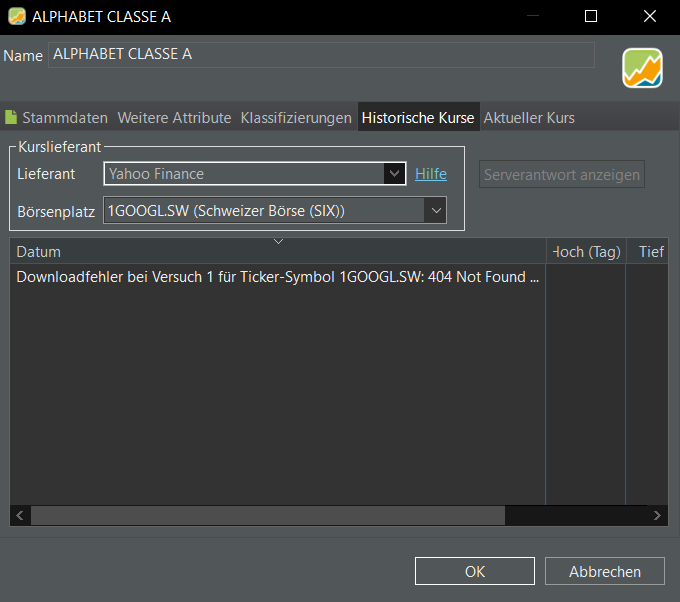Click the Hilfe link
Viewport: 680px width, 602px height.
[x=431, y=174]
